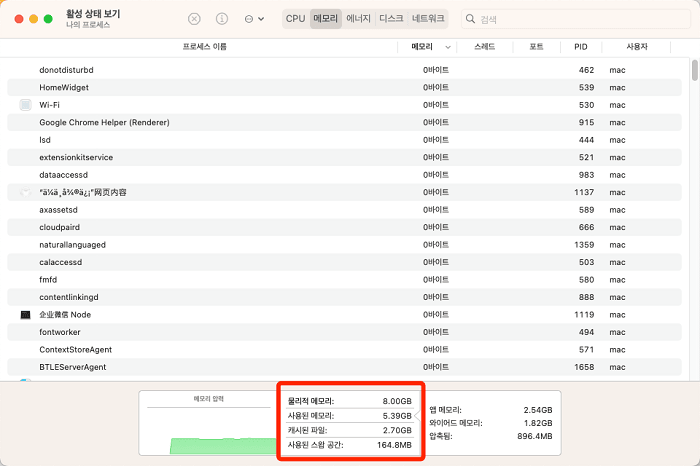The height and width of the screenshot is (466, 700).
Task: Show the 네트워크 tab
Action: [428, 19]
